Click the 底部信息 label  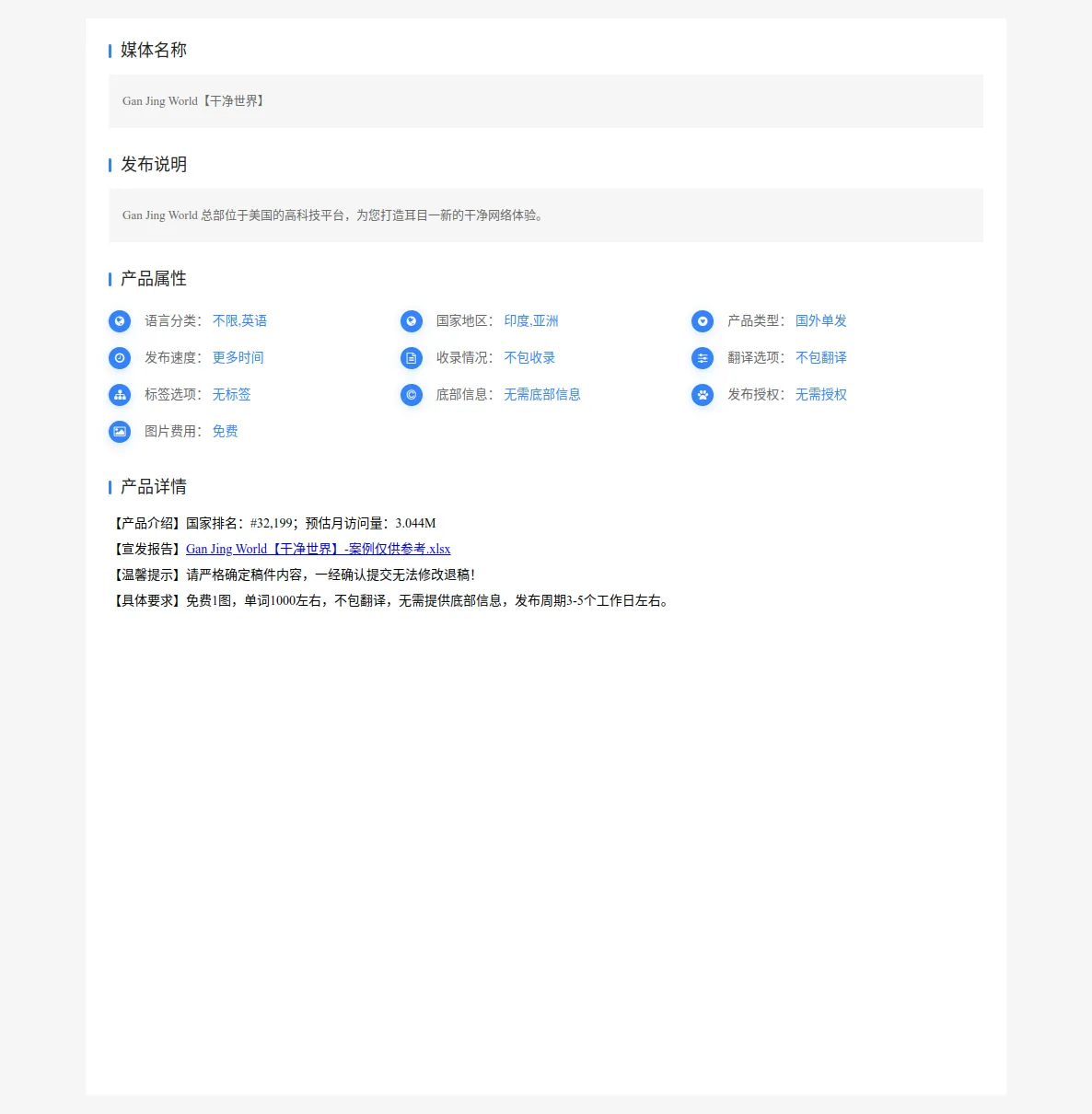click(465, 395)
